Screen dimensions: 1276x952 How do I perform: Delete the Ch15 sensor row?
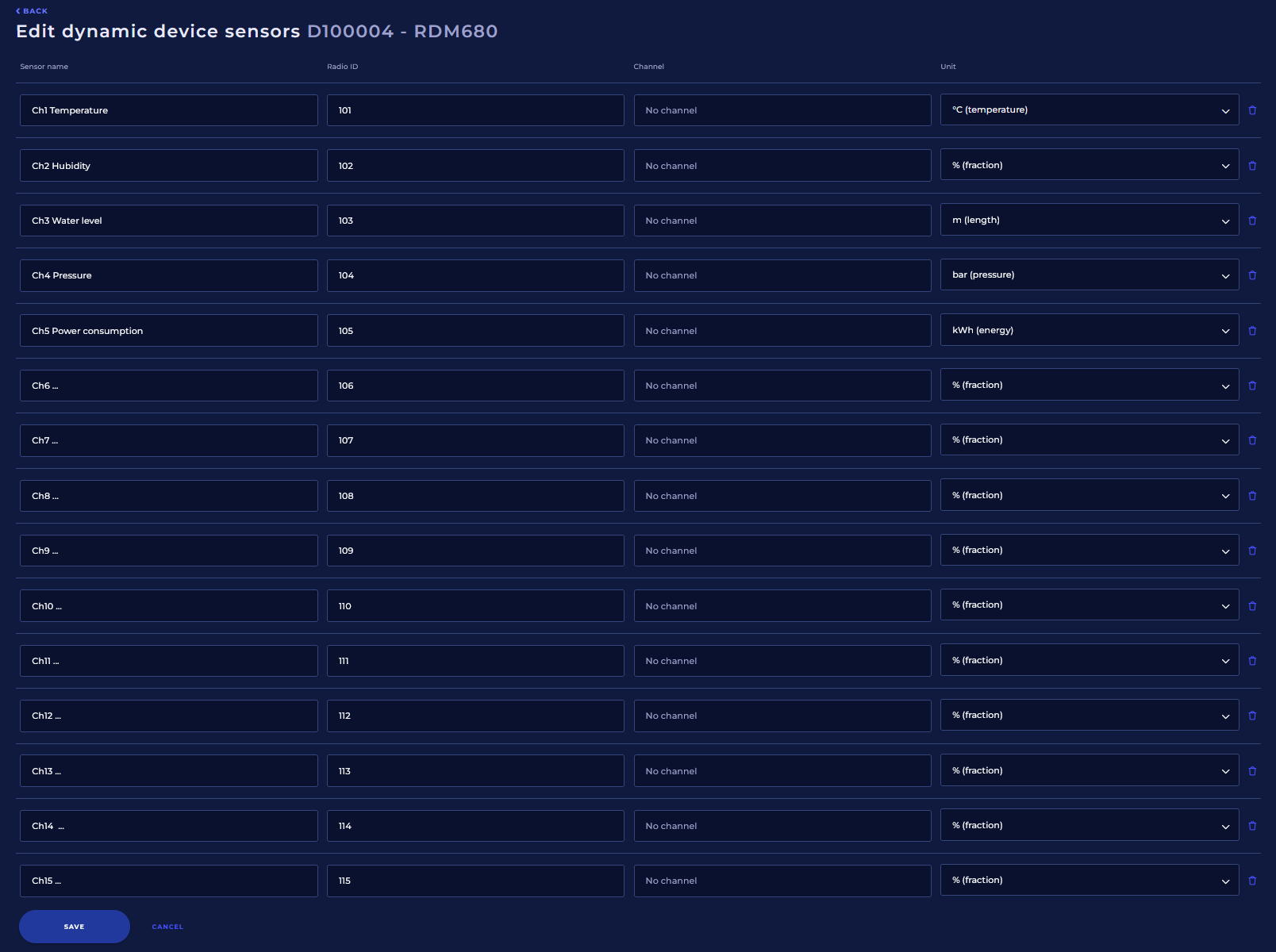click(x=1252, y=881)
